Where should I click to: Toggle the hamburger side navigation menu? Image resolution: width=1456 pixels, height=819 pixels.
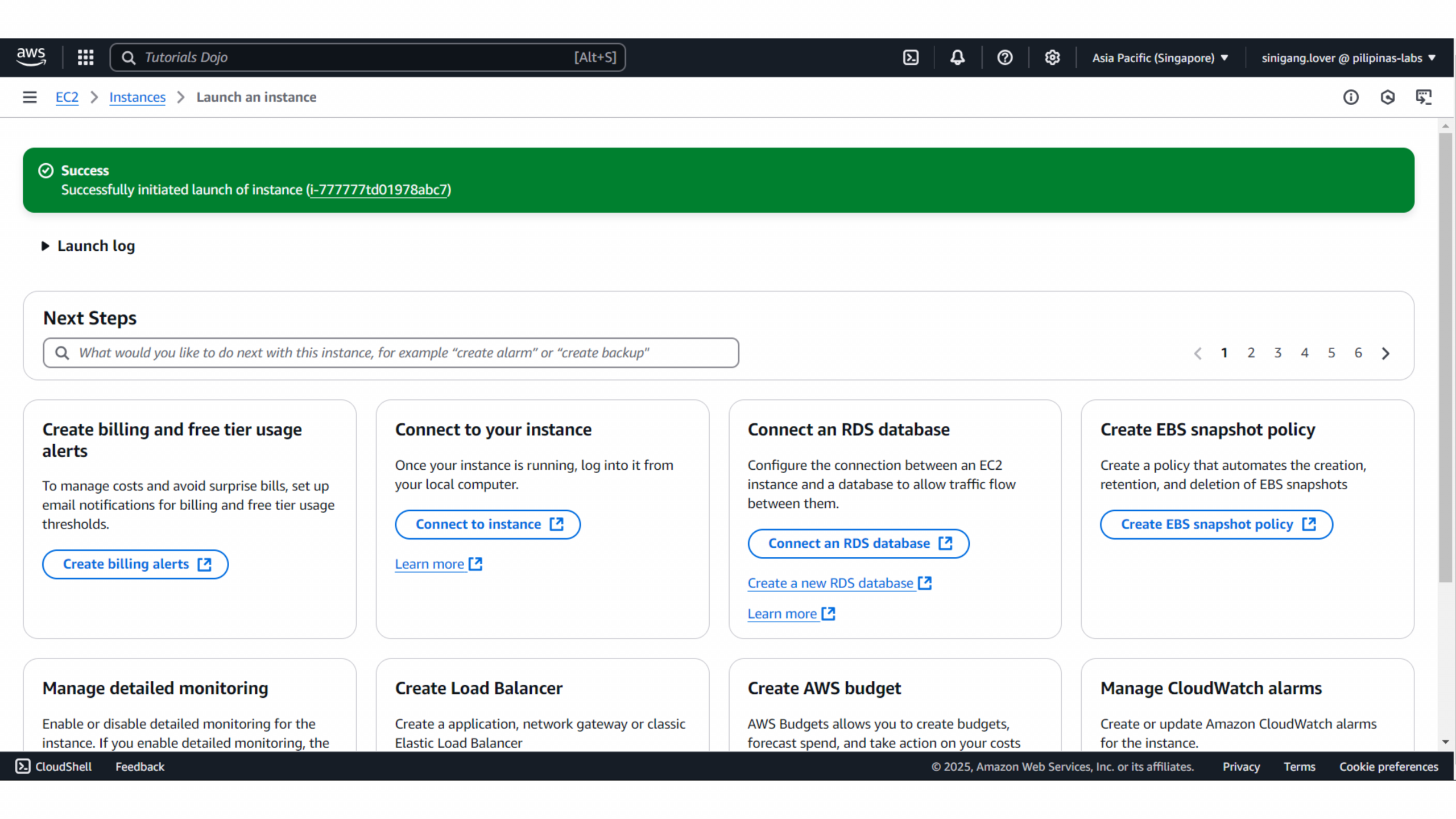tap(30, 97)
